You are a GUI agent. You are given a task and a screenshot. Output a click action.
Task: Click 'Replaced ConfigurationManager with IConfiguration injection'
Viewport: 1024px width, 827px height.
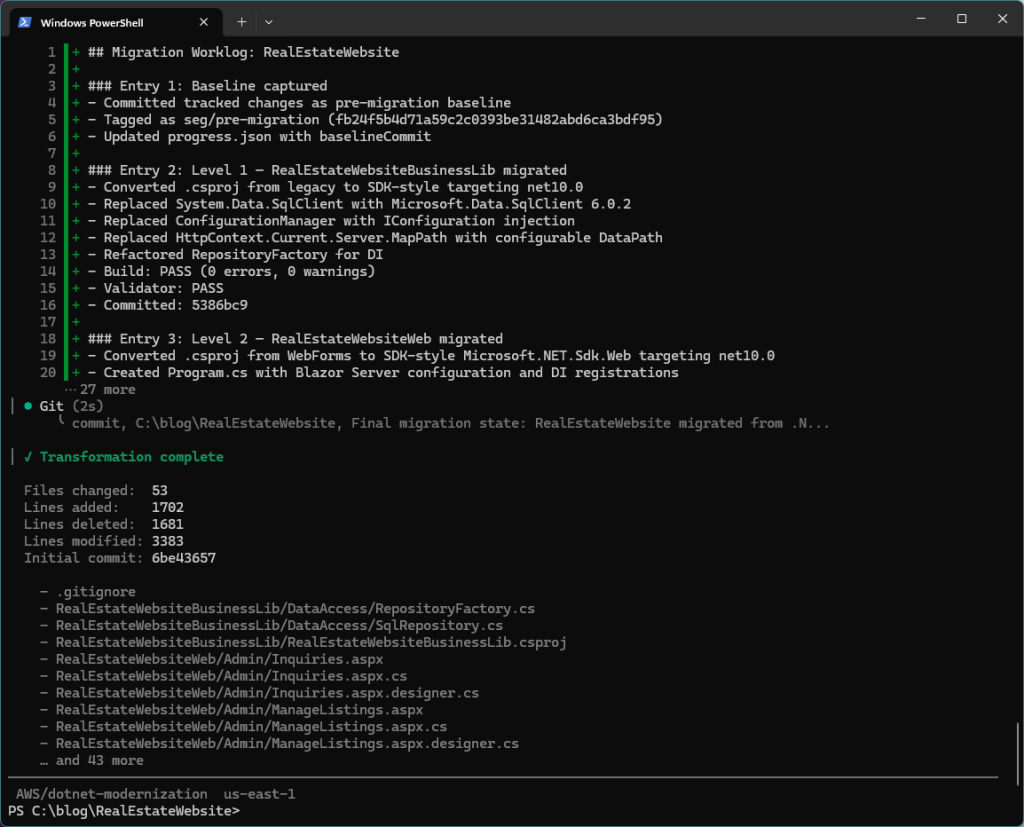pos(332,221)
